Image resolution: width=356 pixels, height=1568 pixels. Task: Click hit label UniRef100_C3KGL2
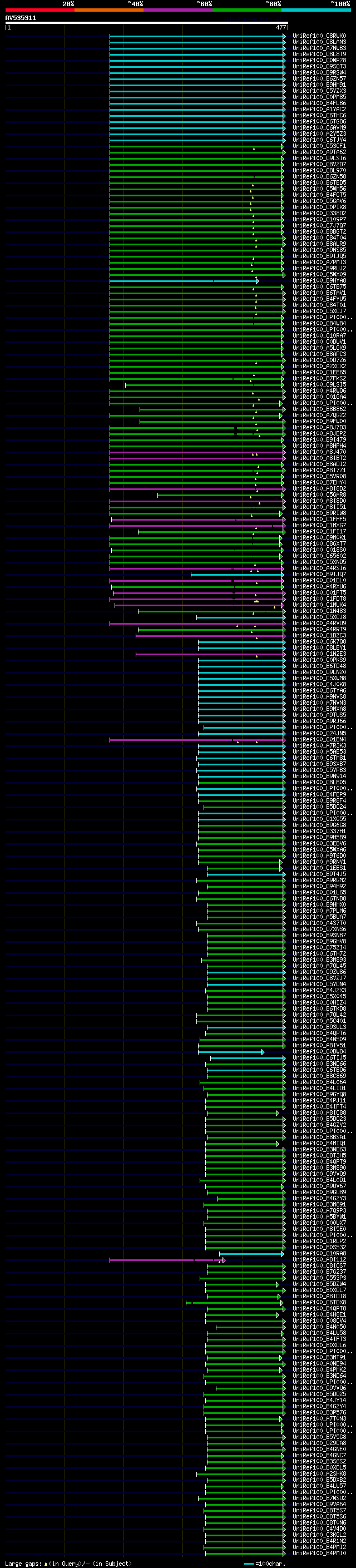pos(319,1535)
